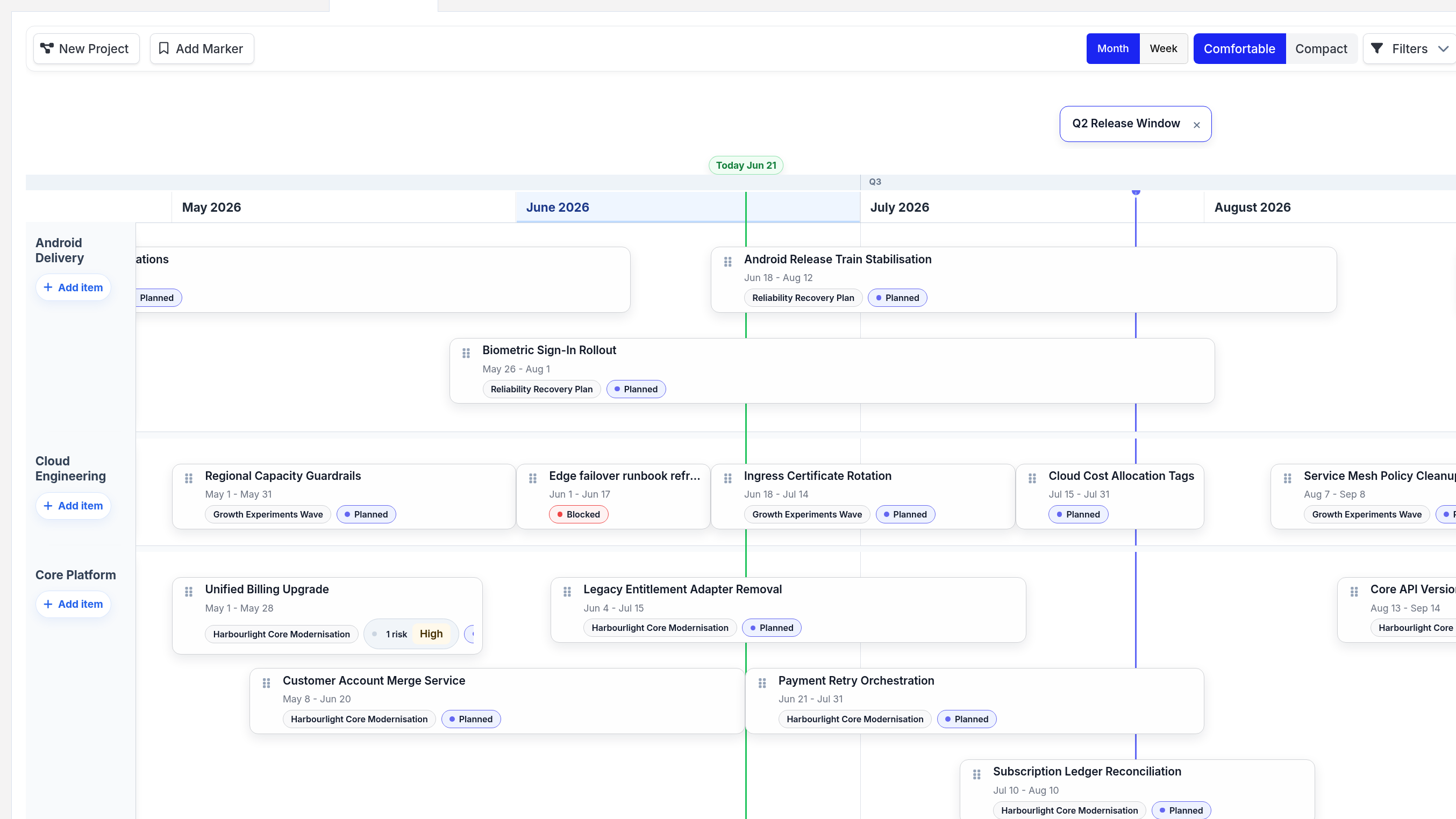Grab drag handle of Core API Version card
Image resolution: width=1456 pixels, height=819 pixels.
(1354, 591)
